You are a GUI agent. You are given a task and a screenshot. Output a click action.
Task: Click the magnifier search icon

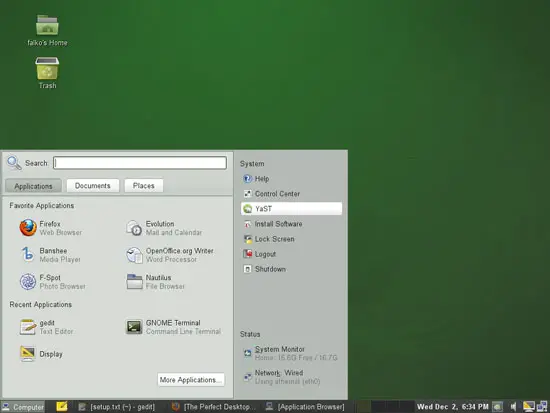pyautogui.click(x=14, y=163)
